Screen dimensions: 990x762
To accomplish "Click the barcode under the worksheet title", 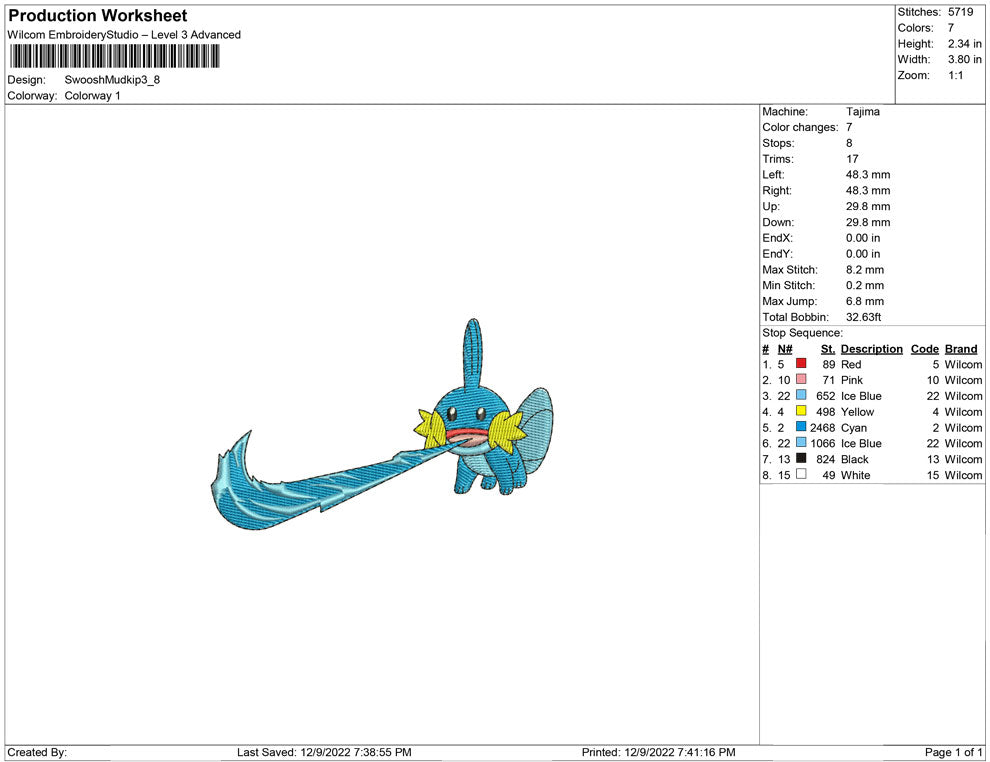I will tap(114, 56).
